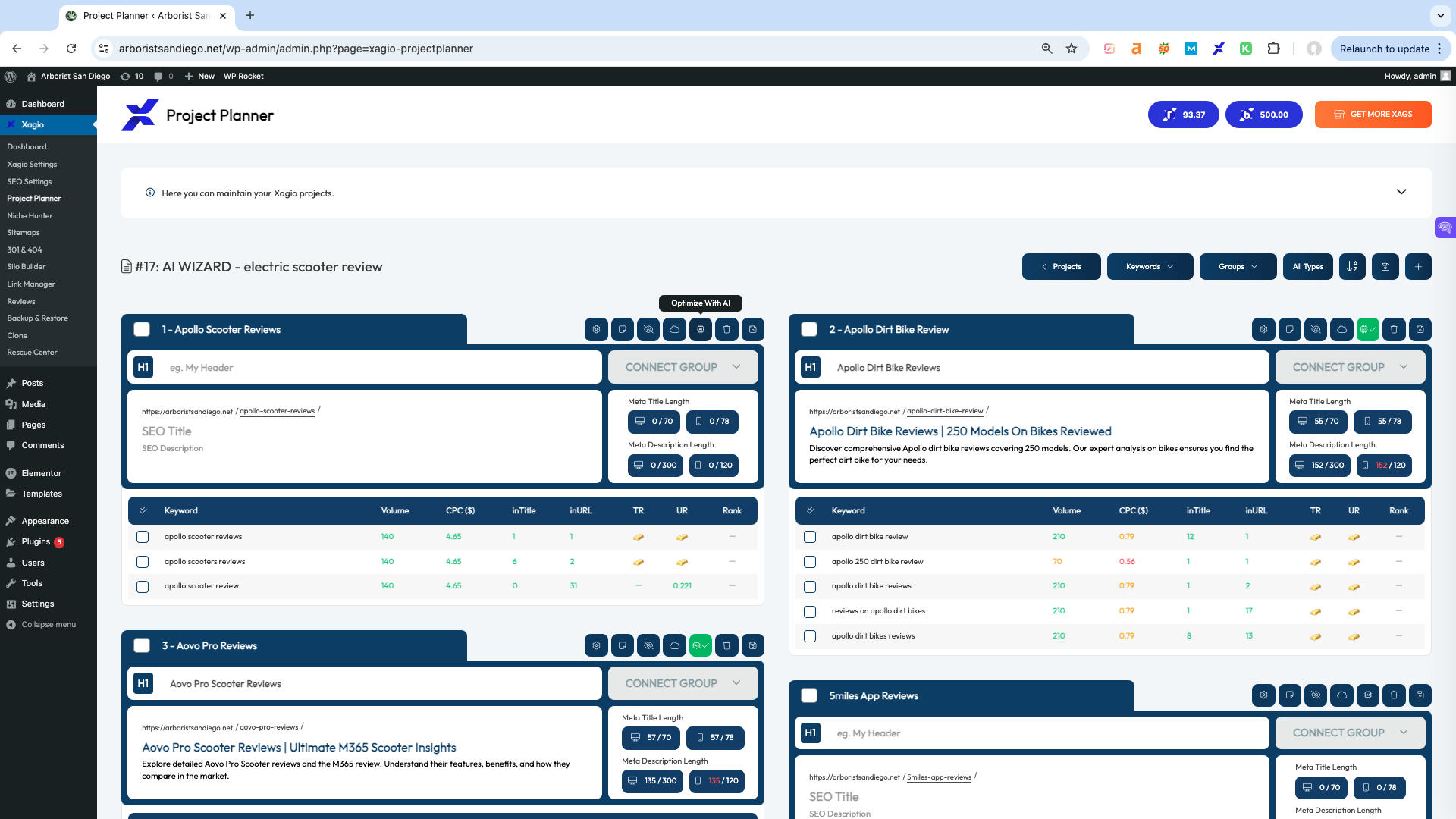This screenshot has width=1456, height=819.
Task: Check keyword 'reviews on apollo dirt bikes' row
Action: click(810, 611)
